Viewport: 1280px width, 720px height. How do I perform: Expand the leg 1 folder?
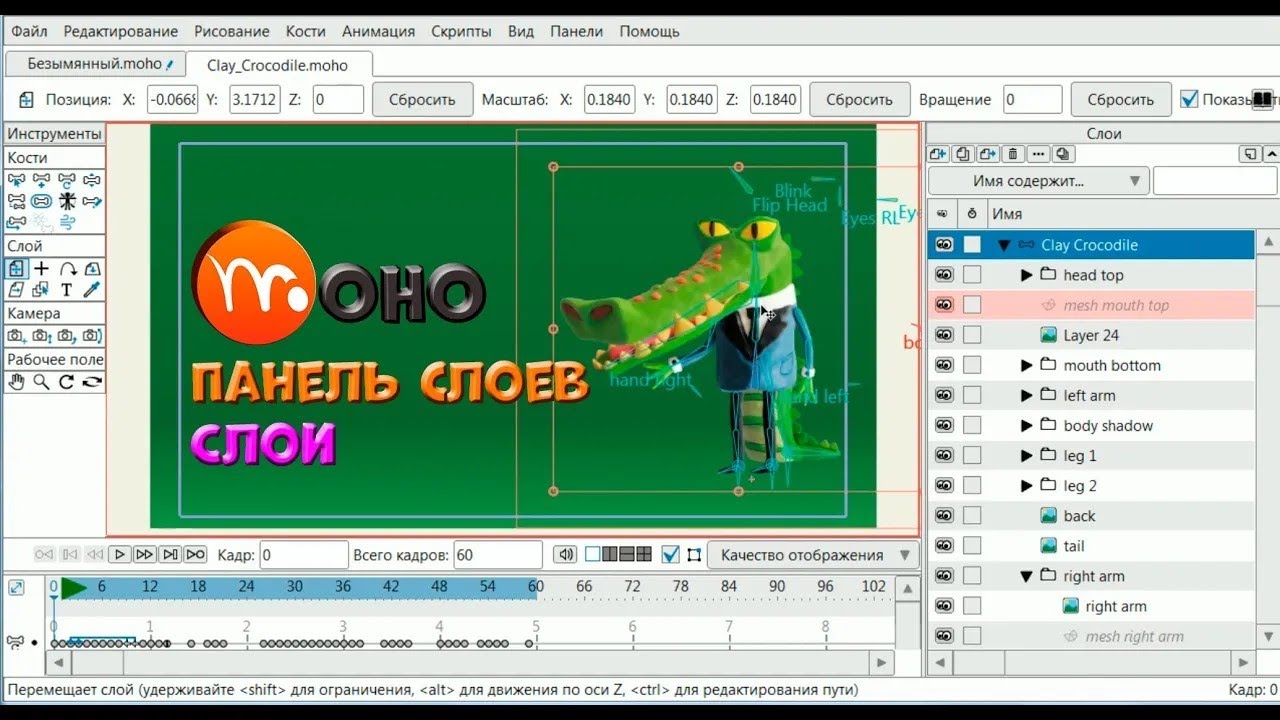[1026, 455]
